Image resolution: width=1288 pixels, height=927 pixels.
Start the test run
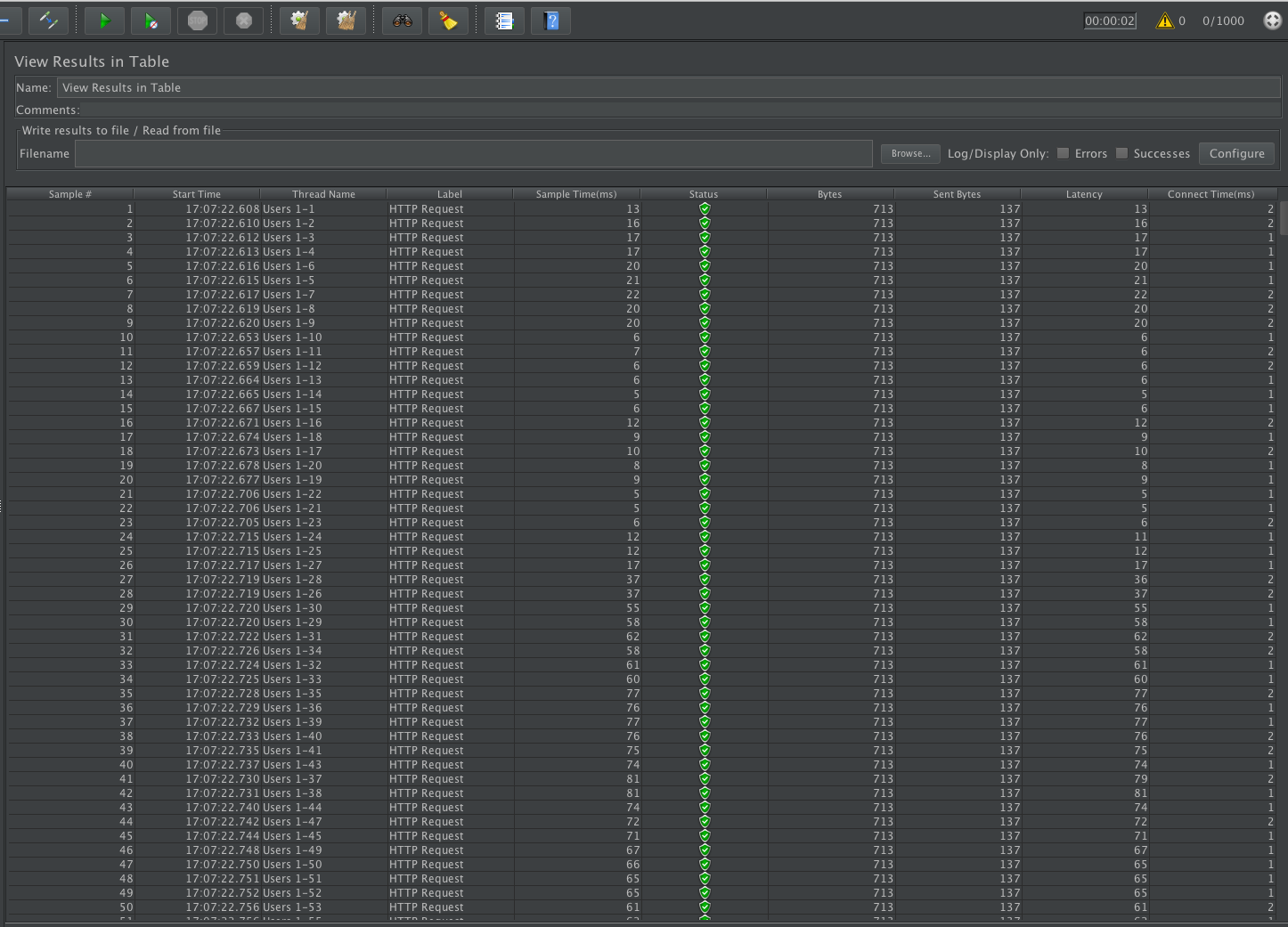[103, 20]
